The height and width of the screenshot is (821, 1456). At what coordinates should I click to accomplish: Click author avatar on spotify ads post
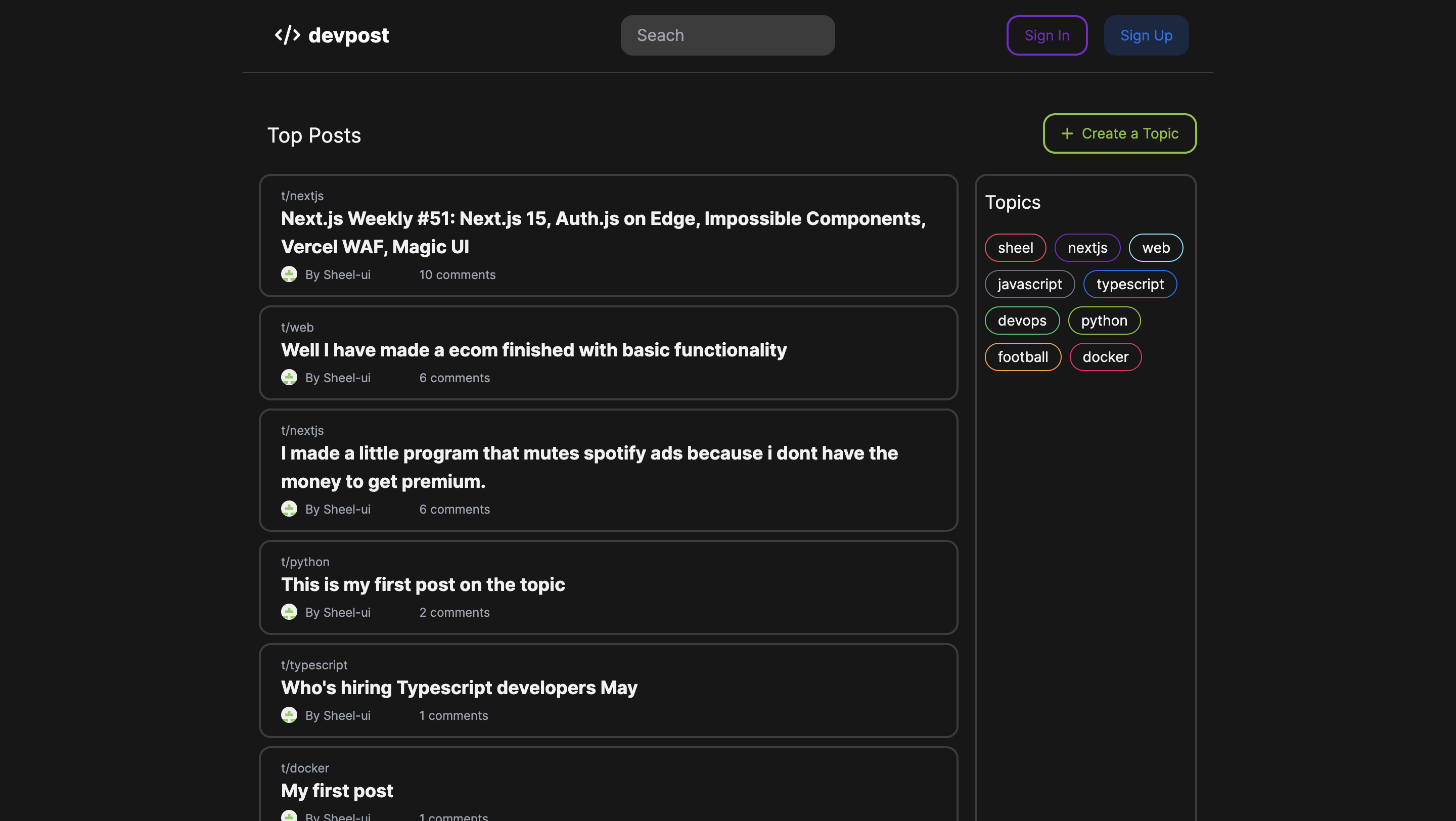click(289, 509)
